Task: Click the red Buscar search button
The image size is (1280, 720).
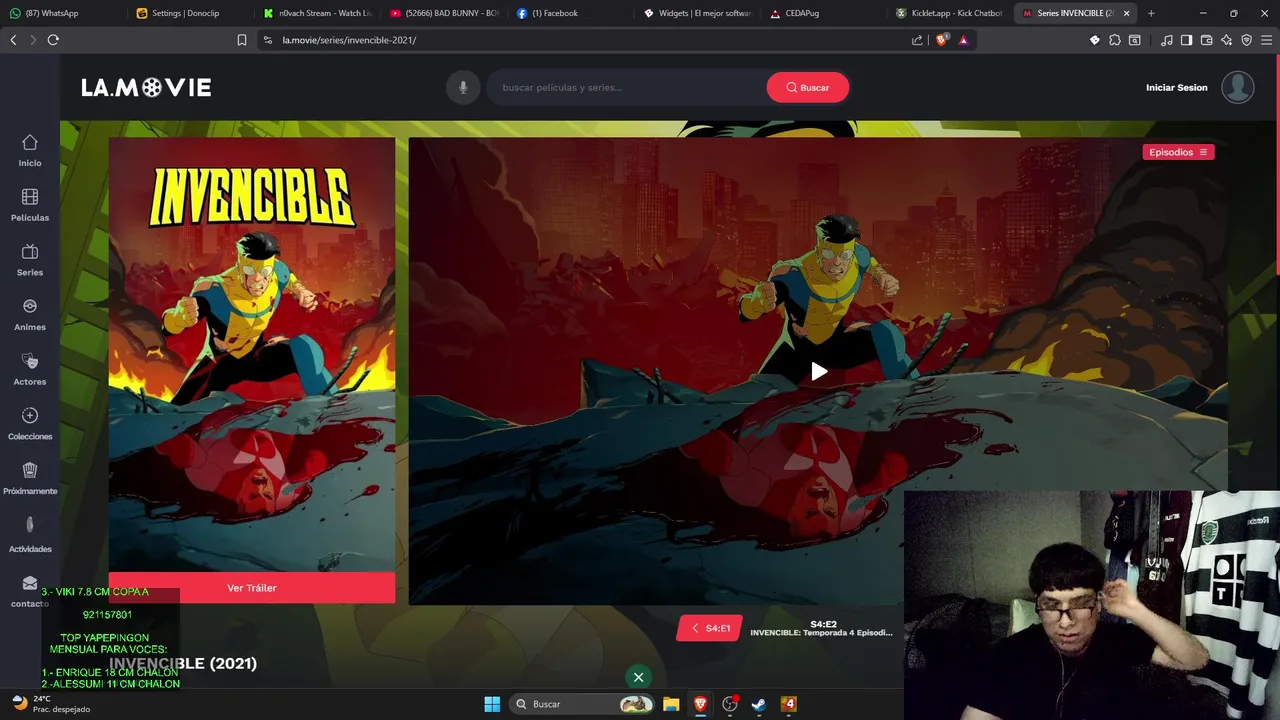Action: point(808,87)
